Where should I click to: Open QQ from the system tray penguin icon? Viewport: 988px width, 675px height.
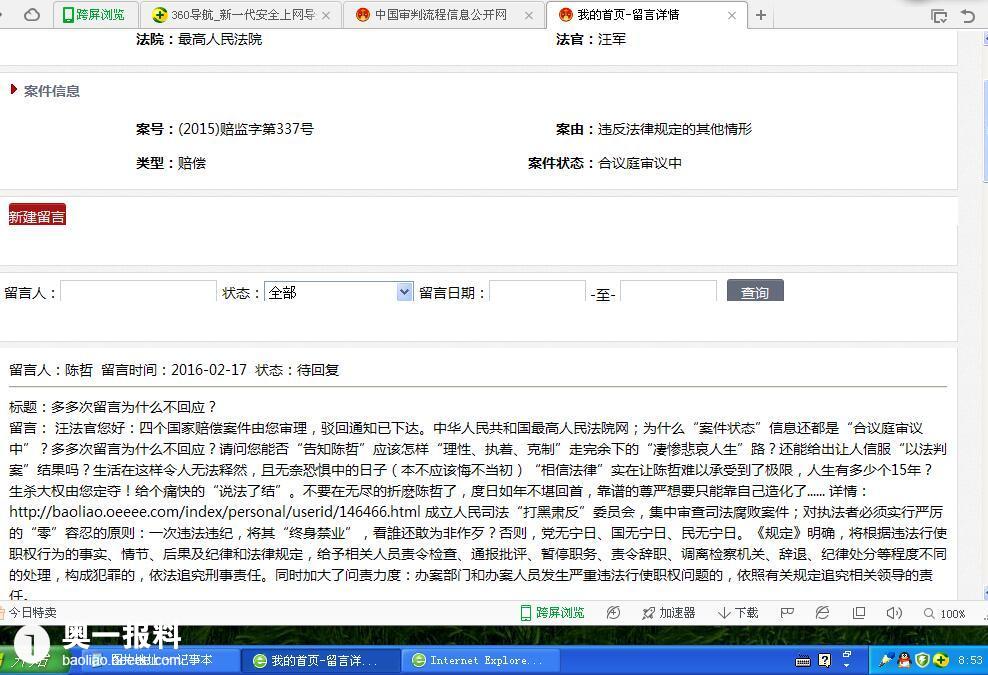pyautogui.click(x=903, y=661)
